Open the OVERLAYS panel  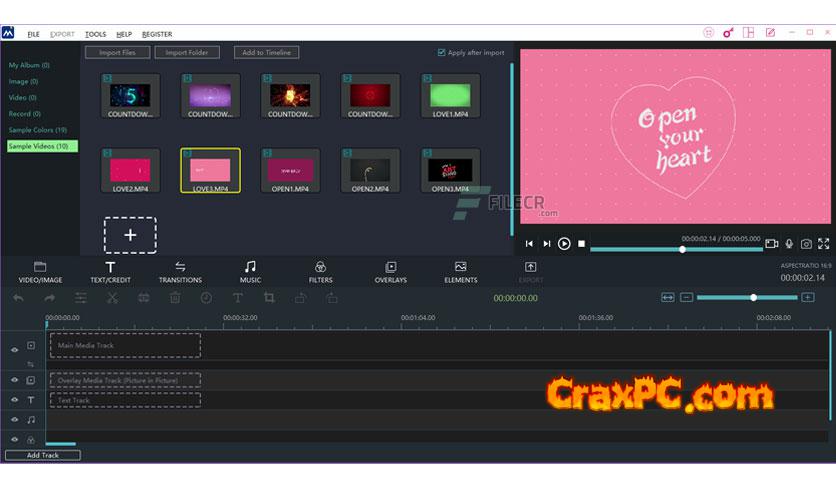coord(391,272)
